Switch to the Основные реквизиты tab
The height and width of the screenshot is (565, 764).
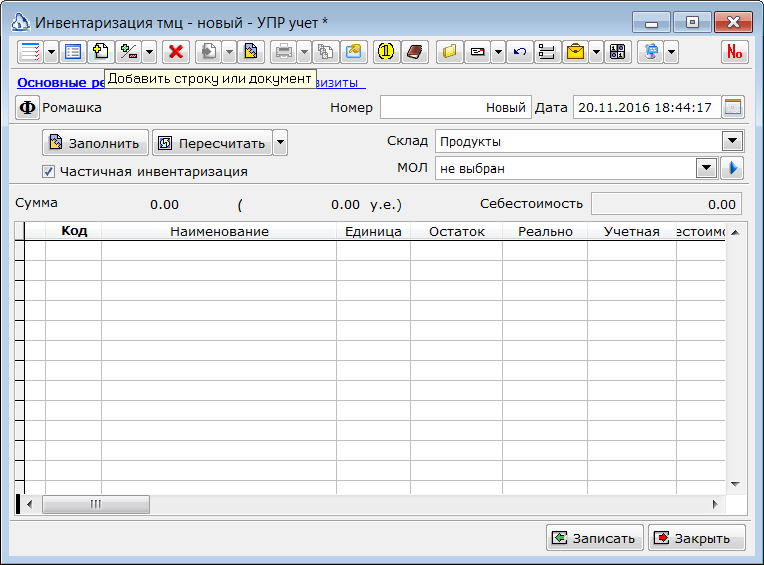pyautogui.click(x=61, y=82)
